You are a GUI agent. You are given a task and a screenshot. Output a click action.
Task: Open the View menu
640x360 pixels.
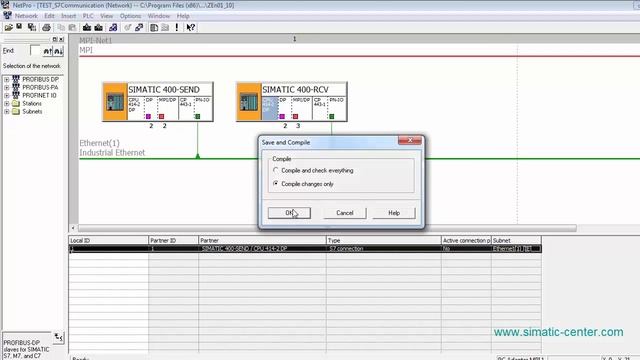(x=107, y=16)
